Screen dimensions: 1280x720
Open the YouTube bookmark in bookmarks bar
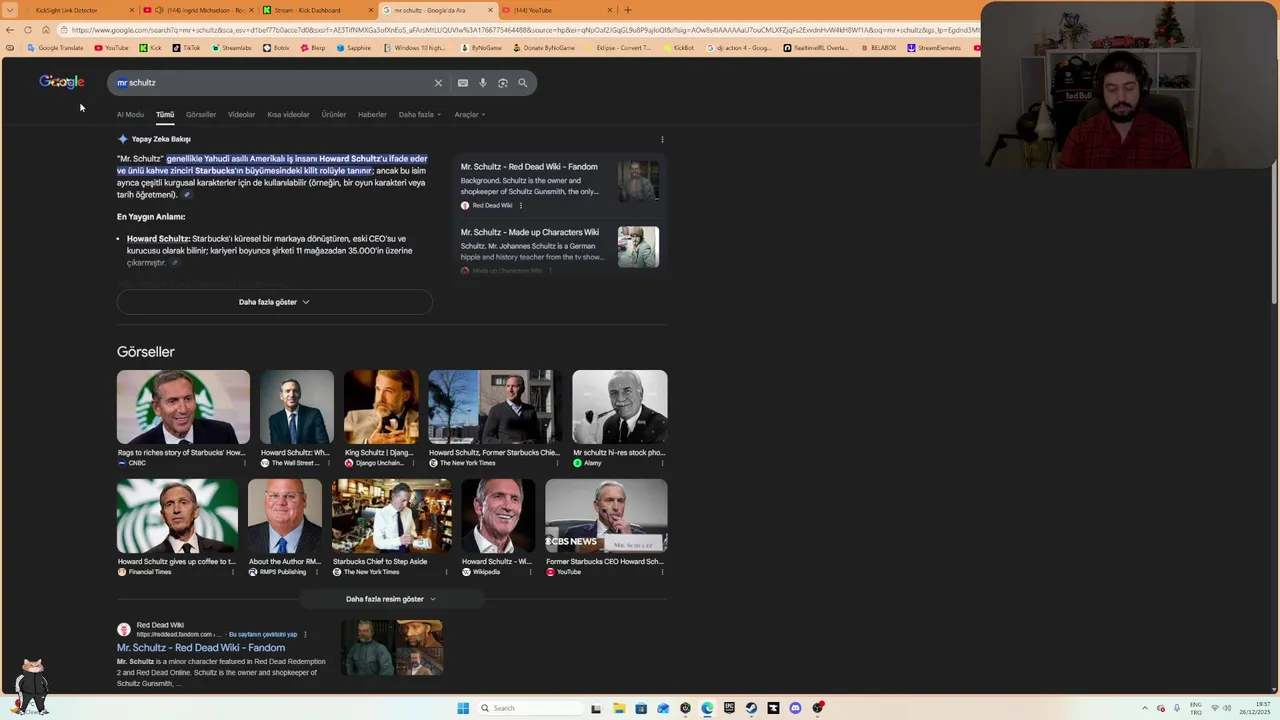click(x=111, y=48)
